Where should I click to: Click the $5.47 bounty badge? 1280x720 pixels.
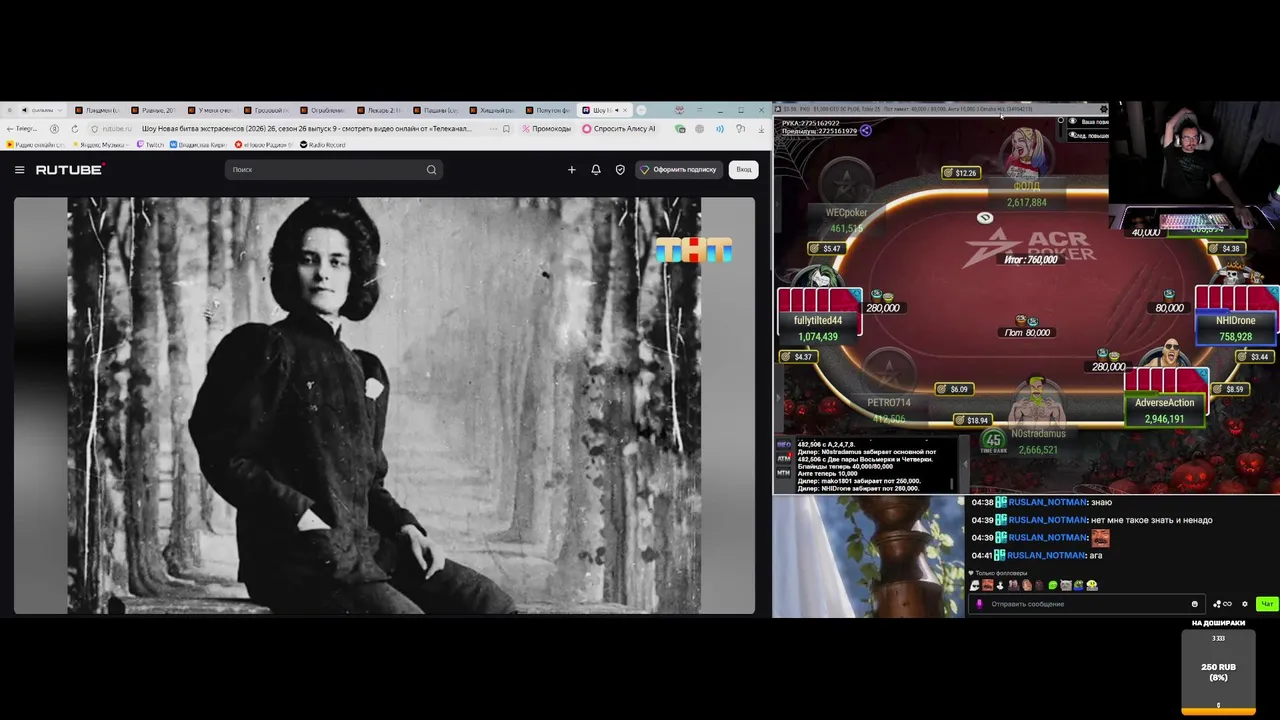point(826,248)
